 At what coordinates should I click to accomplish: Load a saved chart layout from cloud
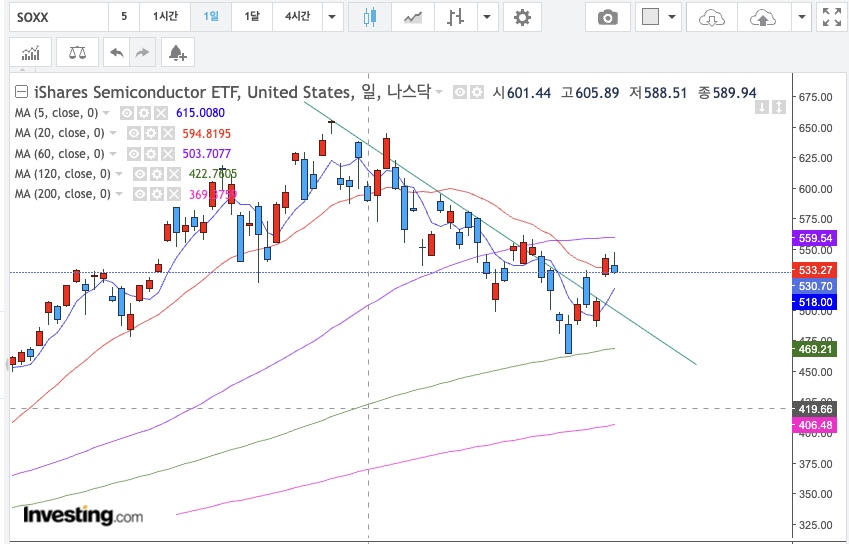[x=711, y=17]
